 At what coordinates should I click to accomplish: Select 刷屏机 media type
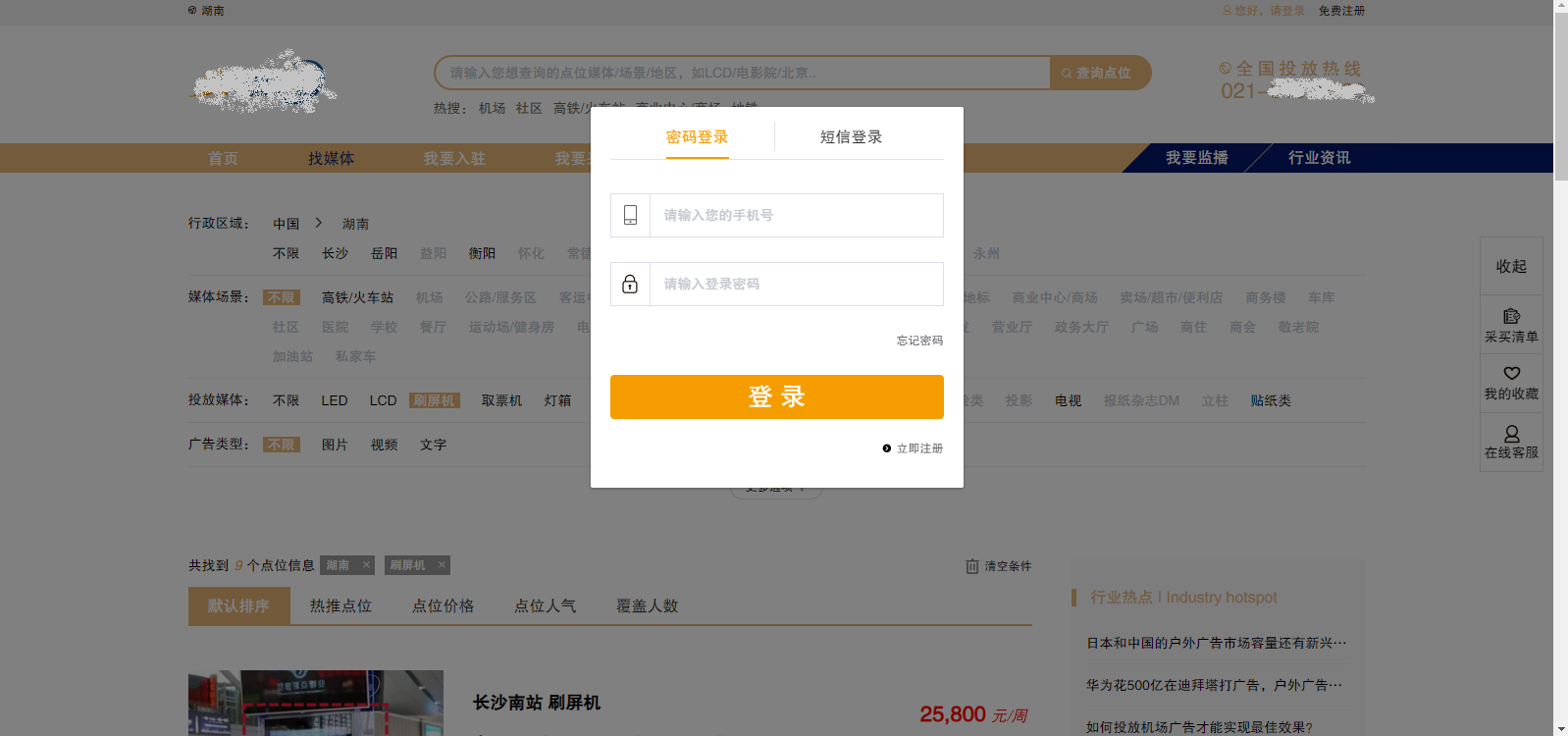(x=434, y=400)
